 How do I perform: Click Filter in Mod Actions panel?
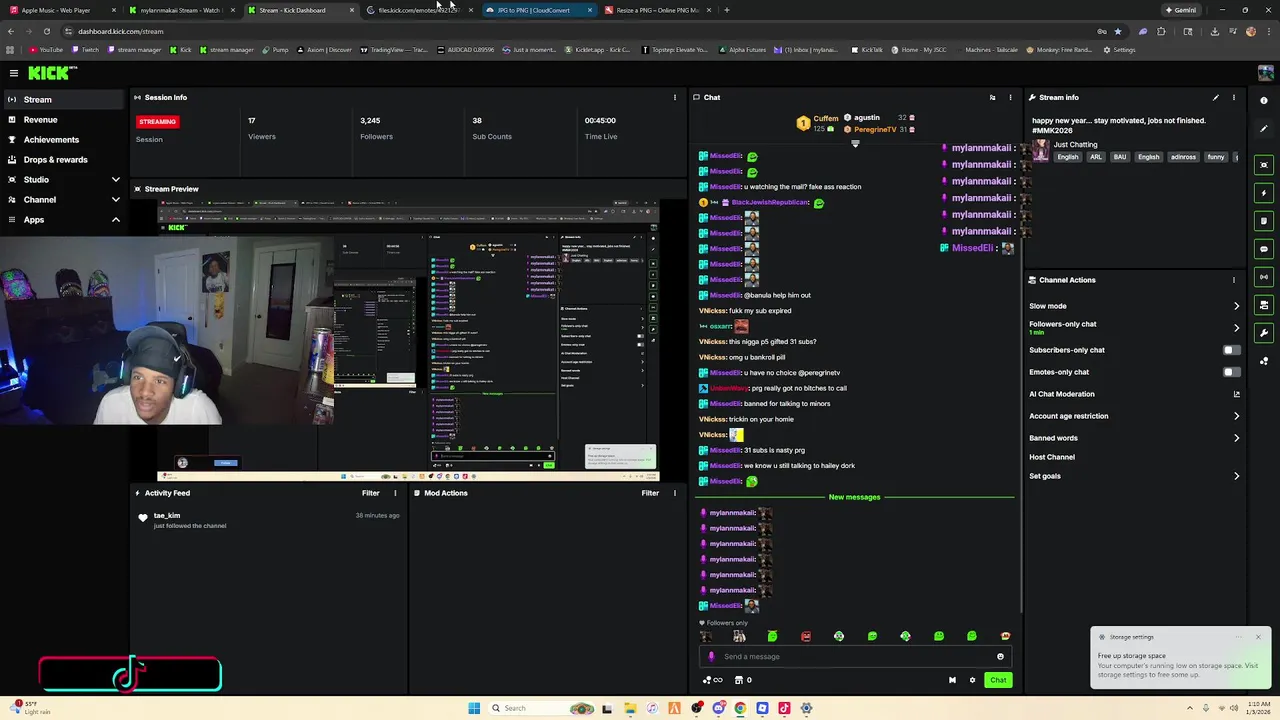[x=650, y=493]
